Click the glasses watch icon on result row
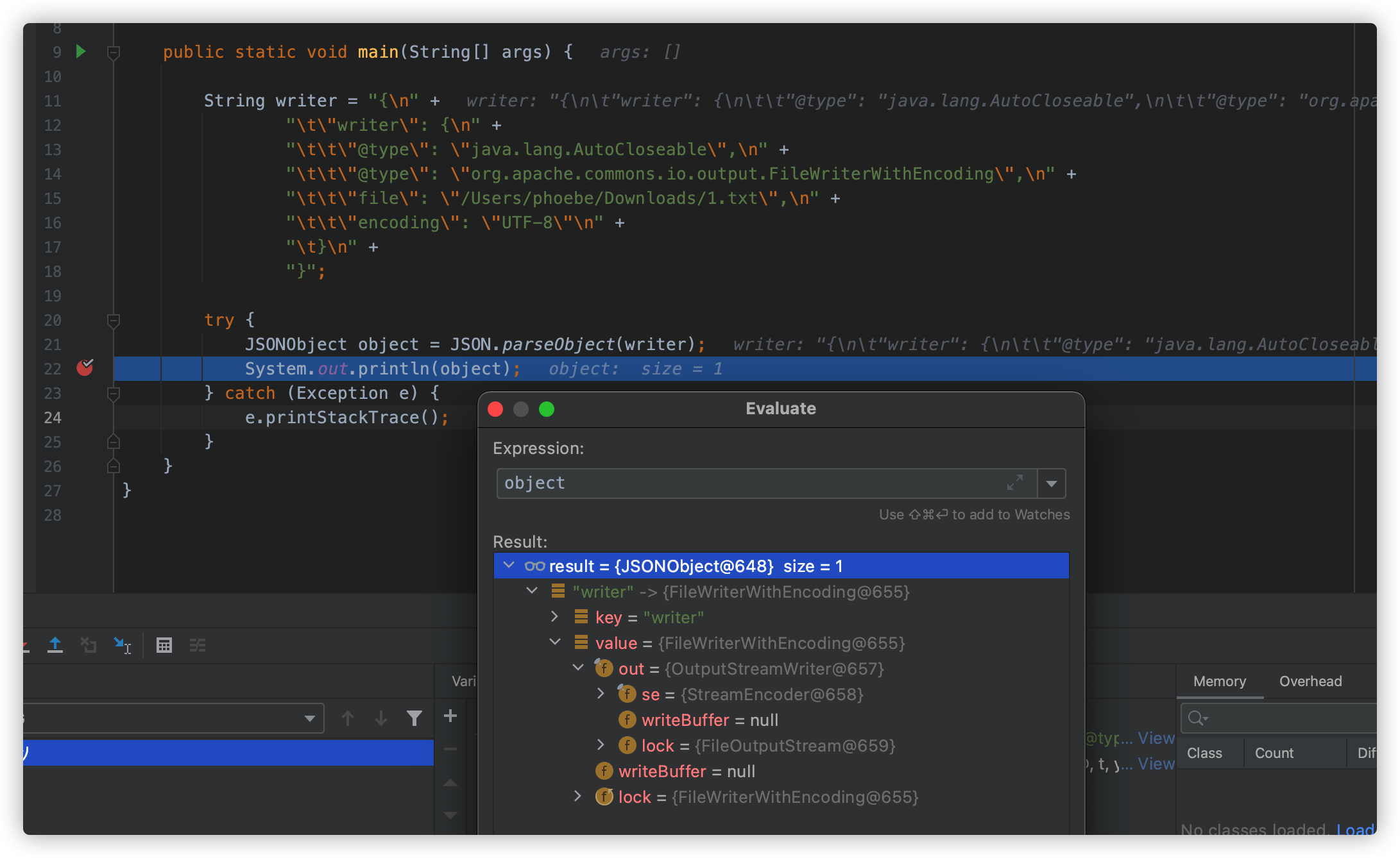The height and width of the screenshot is (858, 1400). pyautogui.click(x=534, y=566)
